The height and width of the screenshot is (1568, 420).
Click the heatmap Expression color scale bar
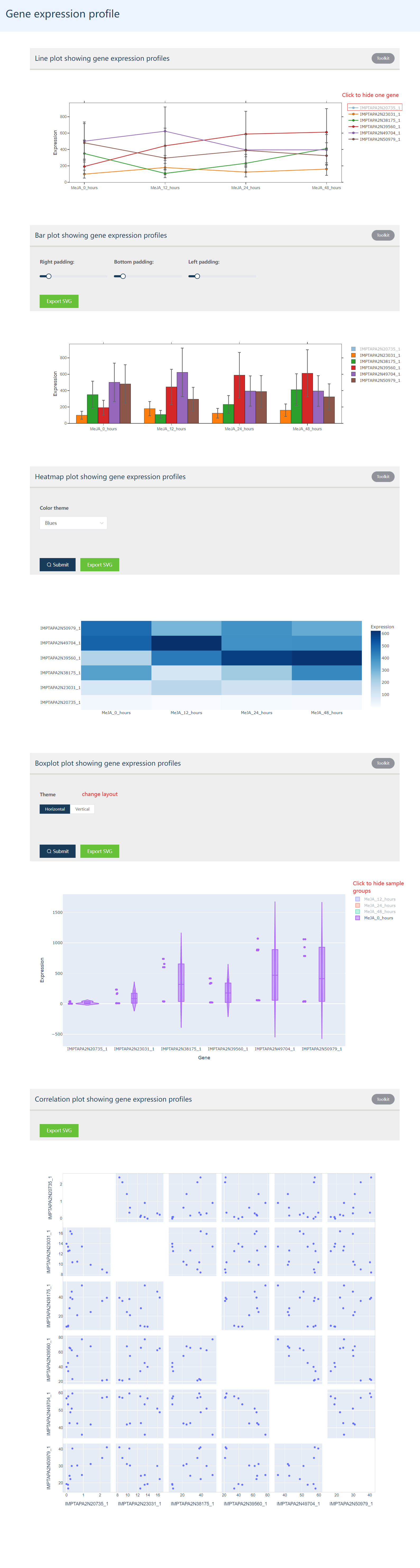376,668
